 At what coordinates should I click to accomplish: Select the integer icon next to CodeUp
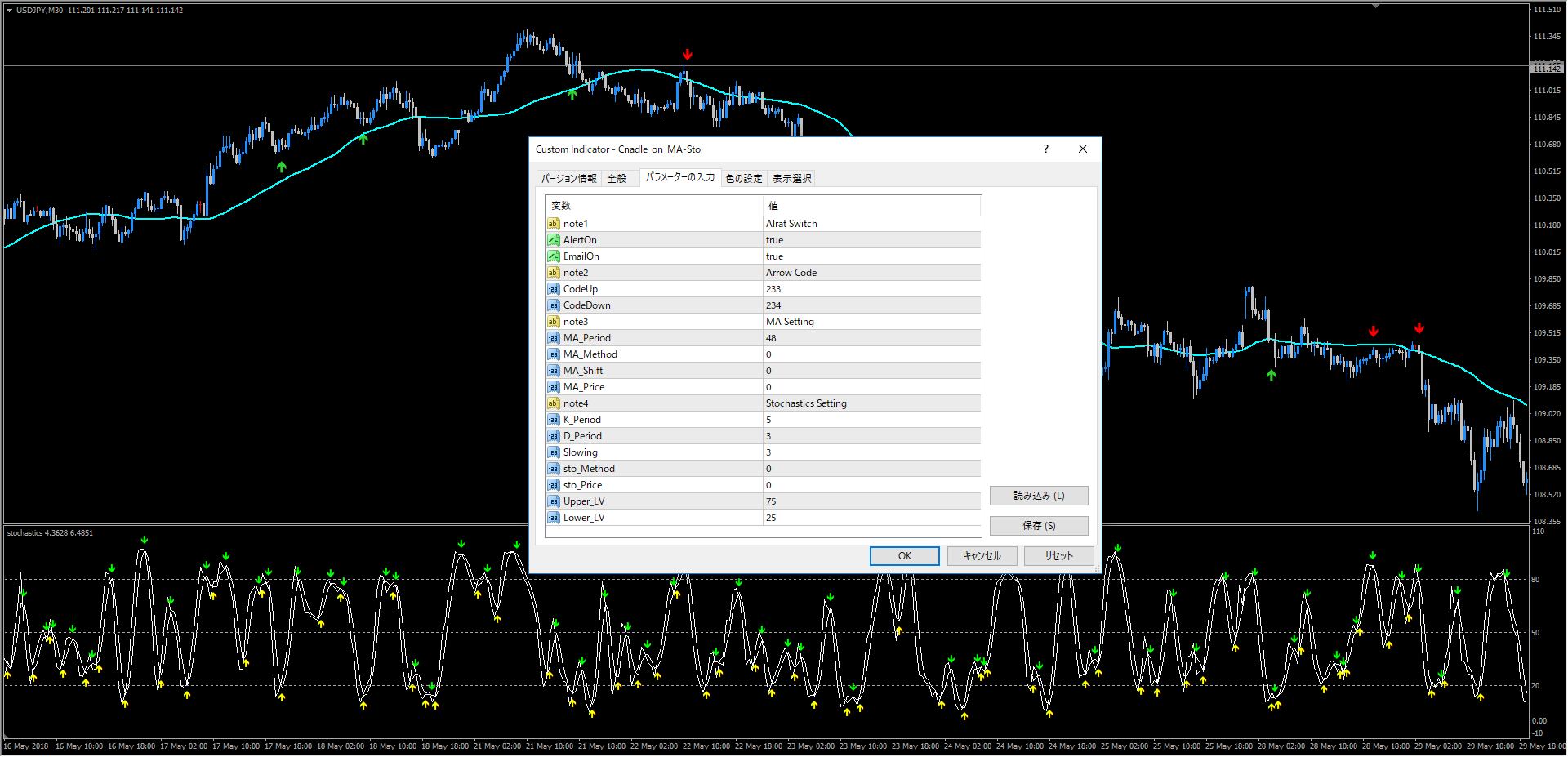tap(553, 289)
